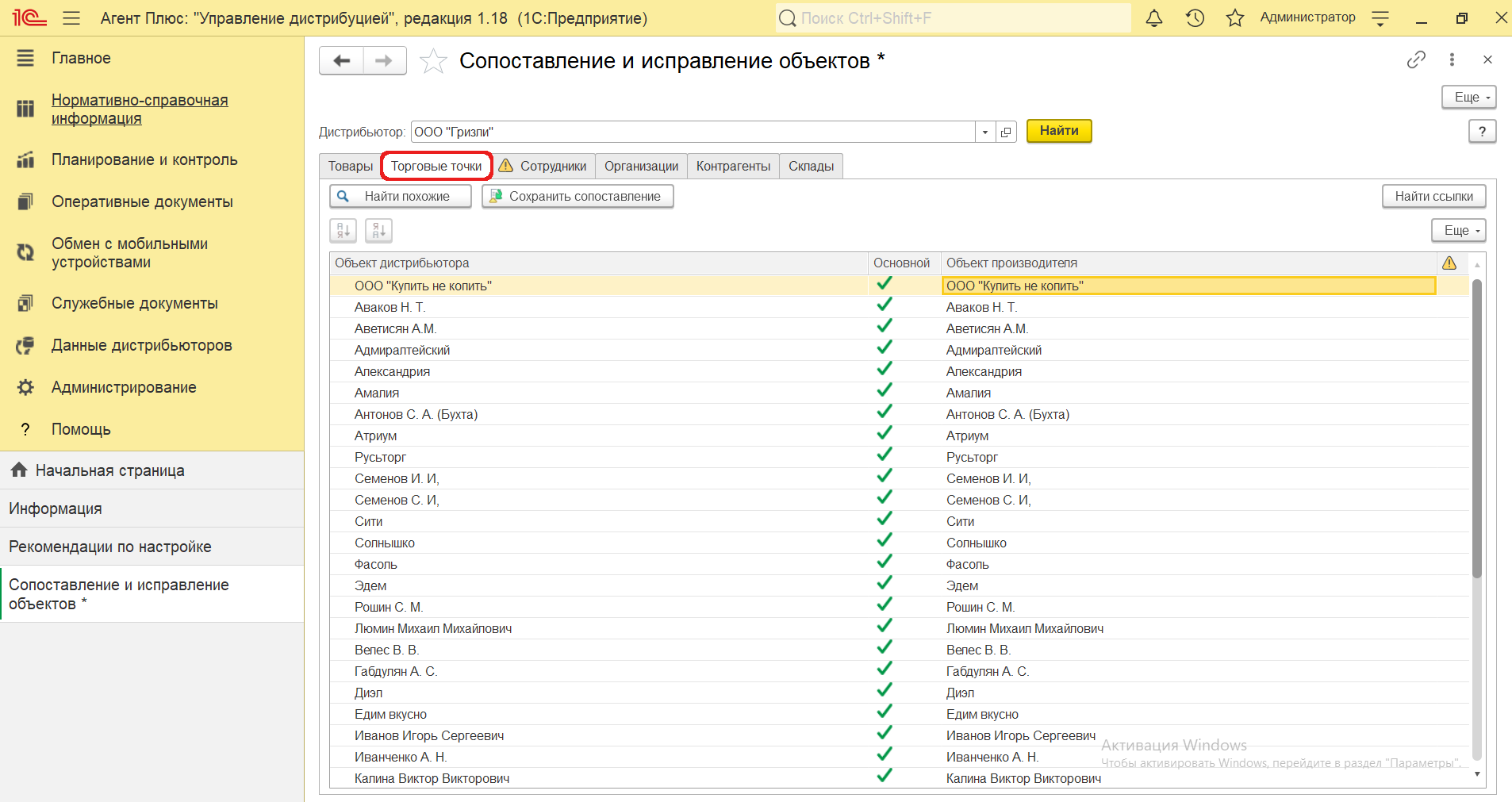This screenshot has width=1512, height=802.
Task: Switch to Сотрудники tab
Action: (x=543, y=166)
